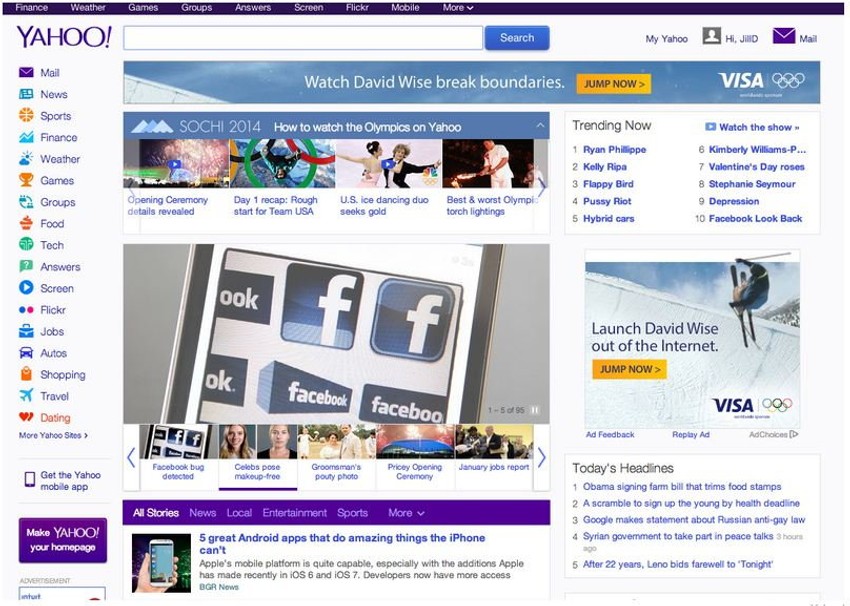Select the Dating hearts icon
The width and height of the screenshot is (850, 606).
coord(26,417)
